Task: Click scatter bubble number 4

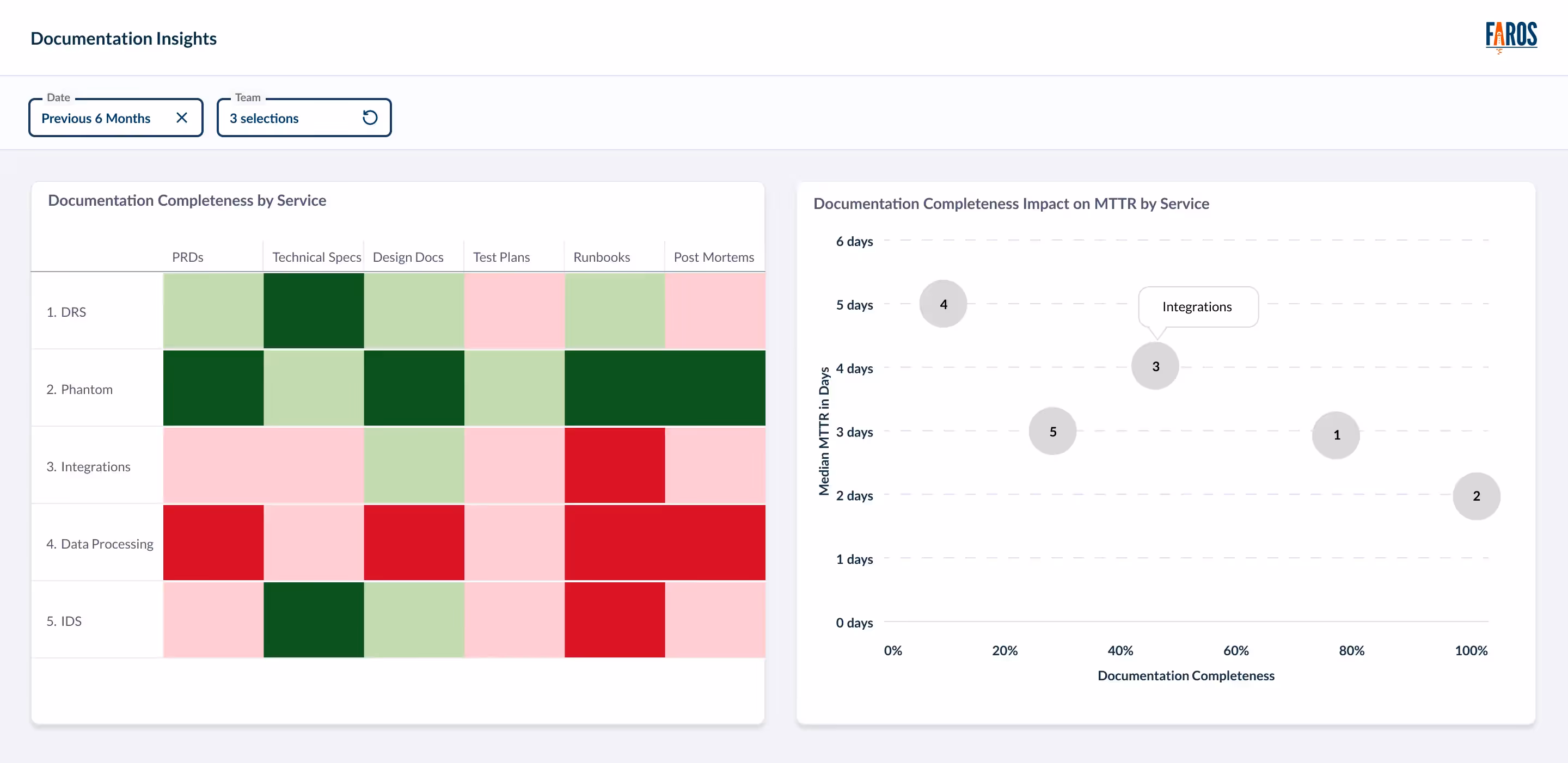Action: point(943,304)
